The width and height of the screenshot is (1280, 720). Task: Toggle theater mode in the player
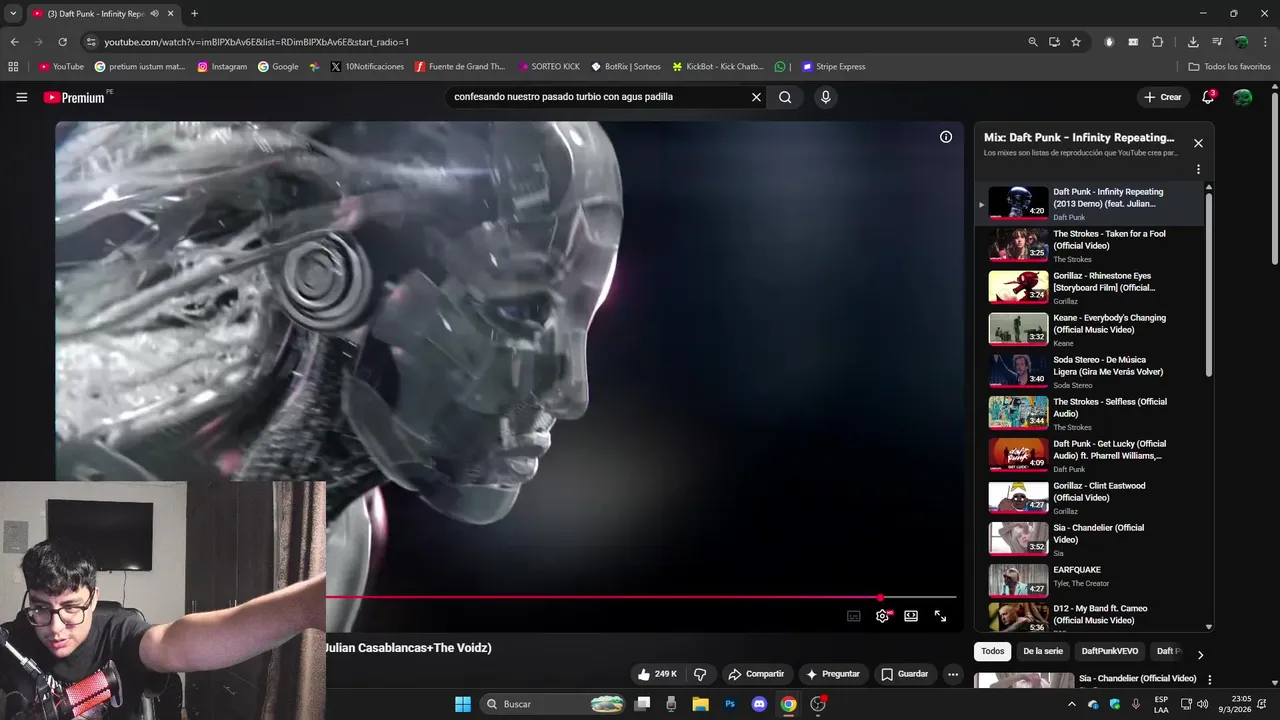[x=911, y=616]
